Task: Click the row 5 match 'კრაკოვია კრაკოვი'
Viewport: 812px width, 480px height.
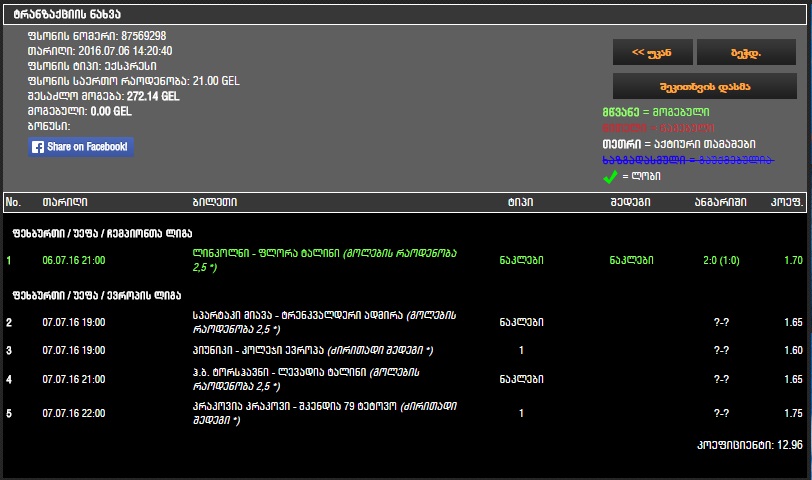Action: (241, 406)
